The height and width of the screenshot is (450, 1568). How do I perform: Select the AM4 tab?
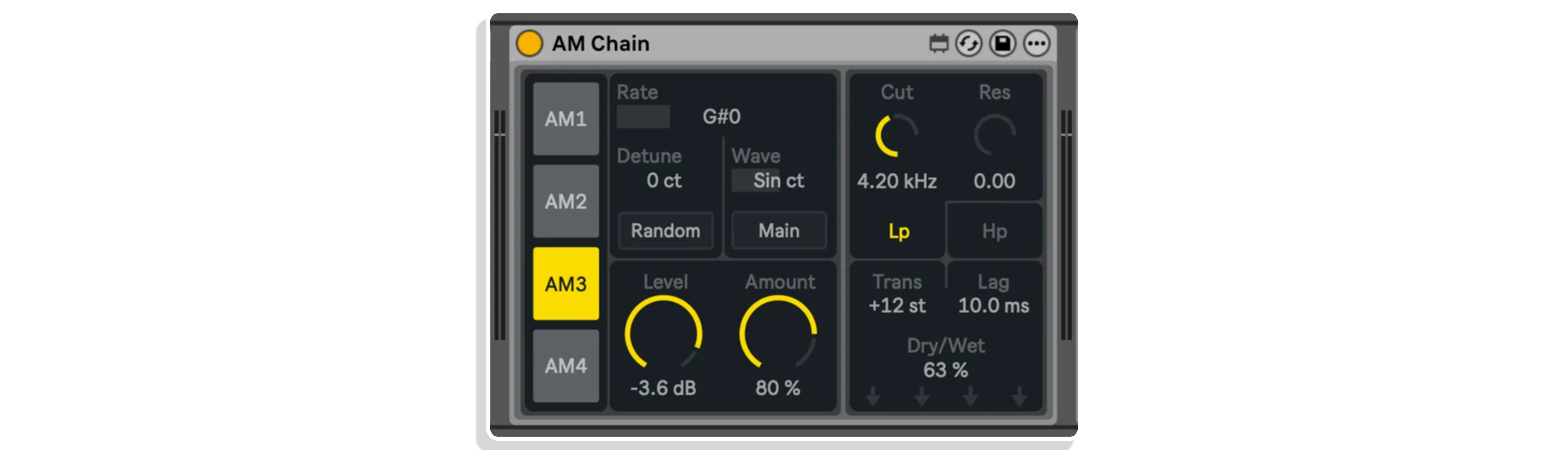pos(566,366)
